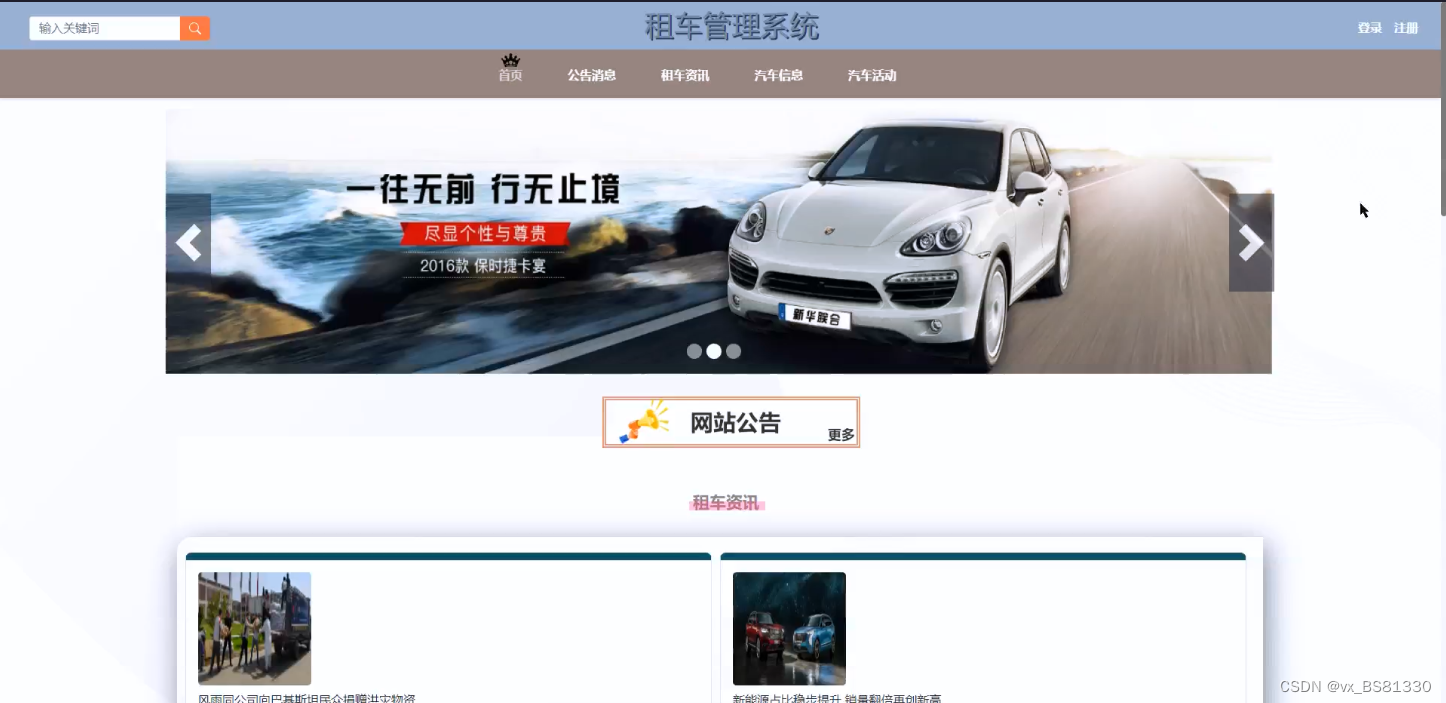
Task: Show the previous carousel slide arrow
Action: (188, 242)
